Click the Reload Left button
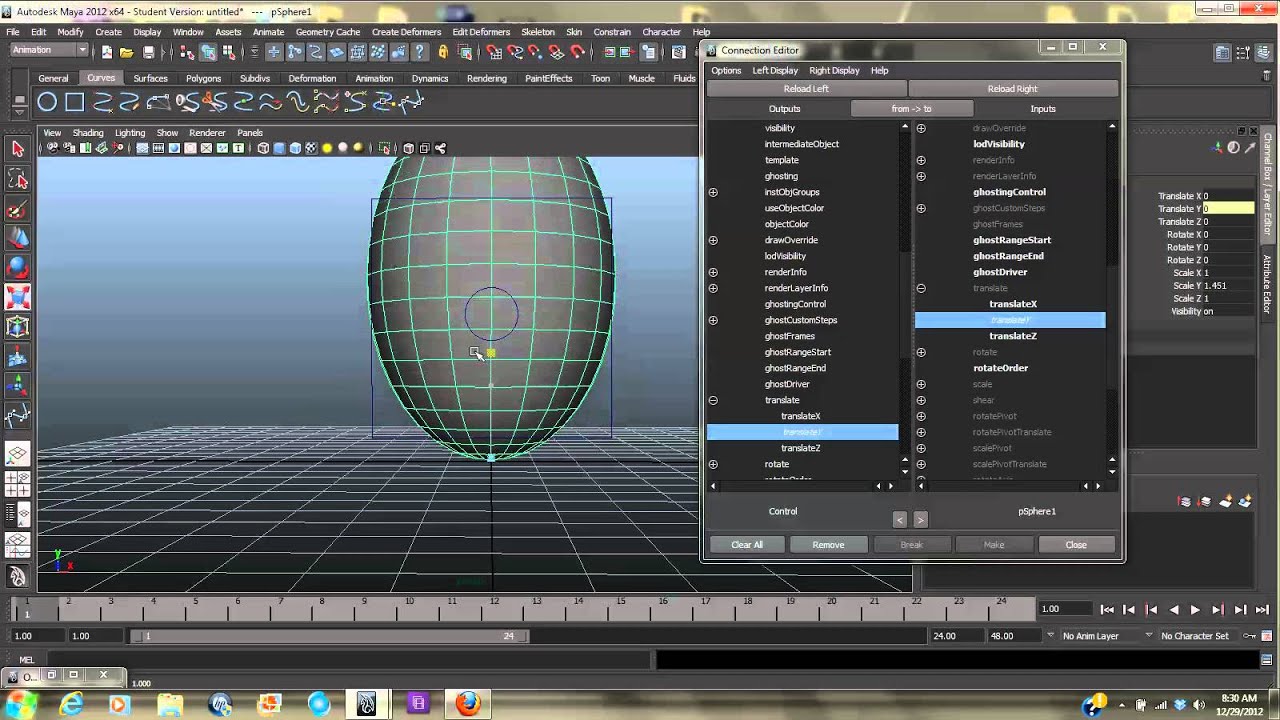The image size is (1280, 720). [806, 89]
